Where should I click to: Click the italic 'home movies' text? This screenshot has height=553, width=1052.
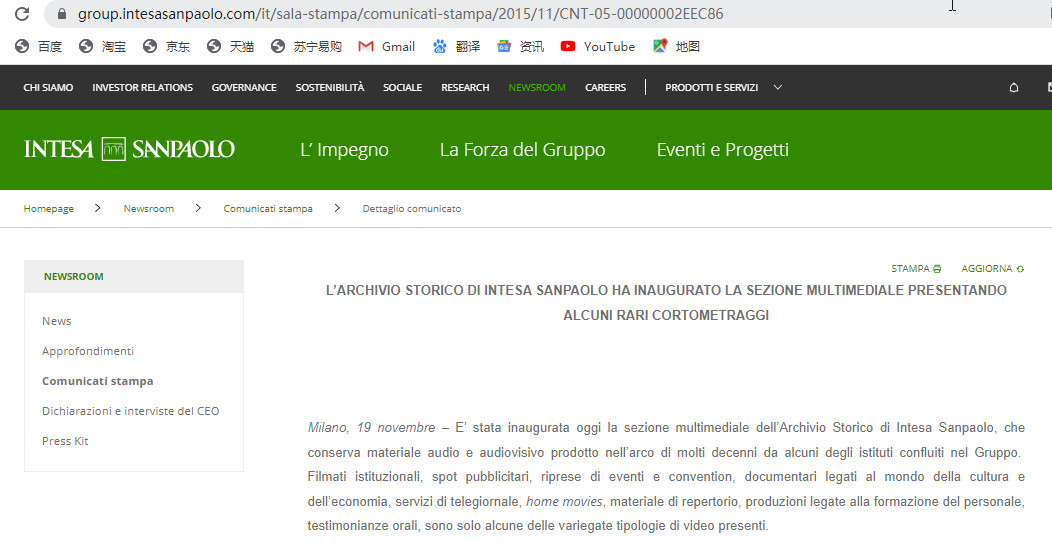564,501
